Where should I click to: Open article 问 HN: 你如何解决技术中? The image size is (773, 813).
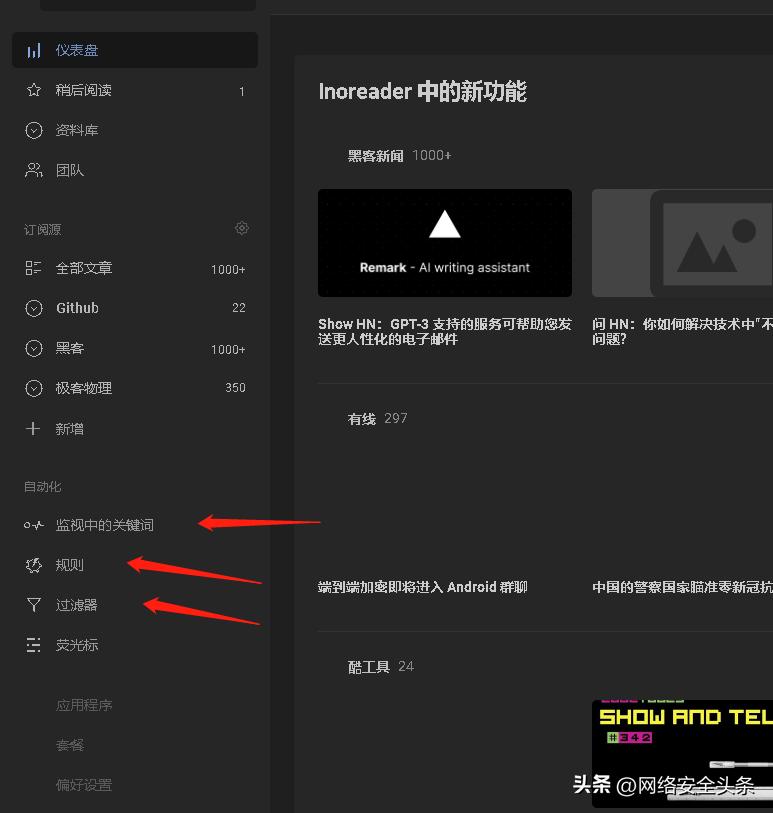(x=682, y=331)
